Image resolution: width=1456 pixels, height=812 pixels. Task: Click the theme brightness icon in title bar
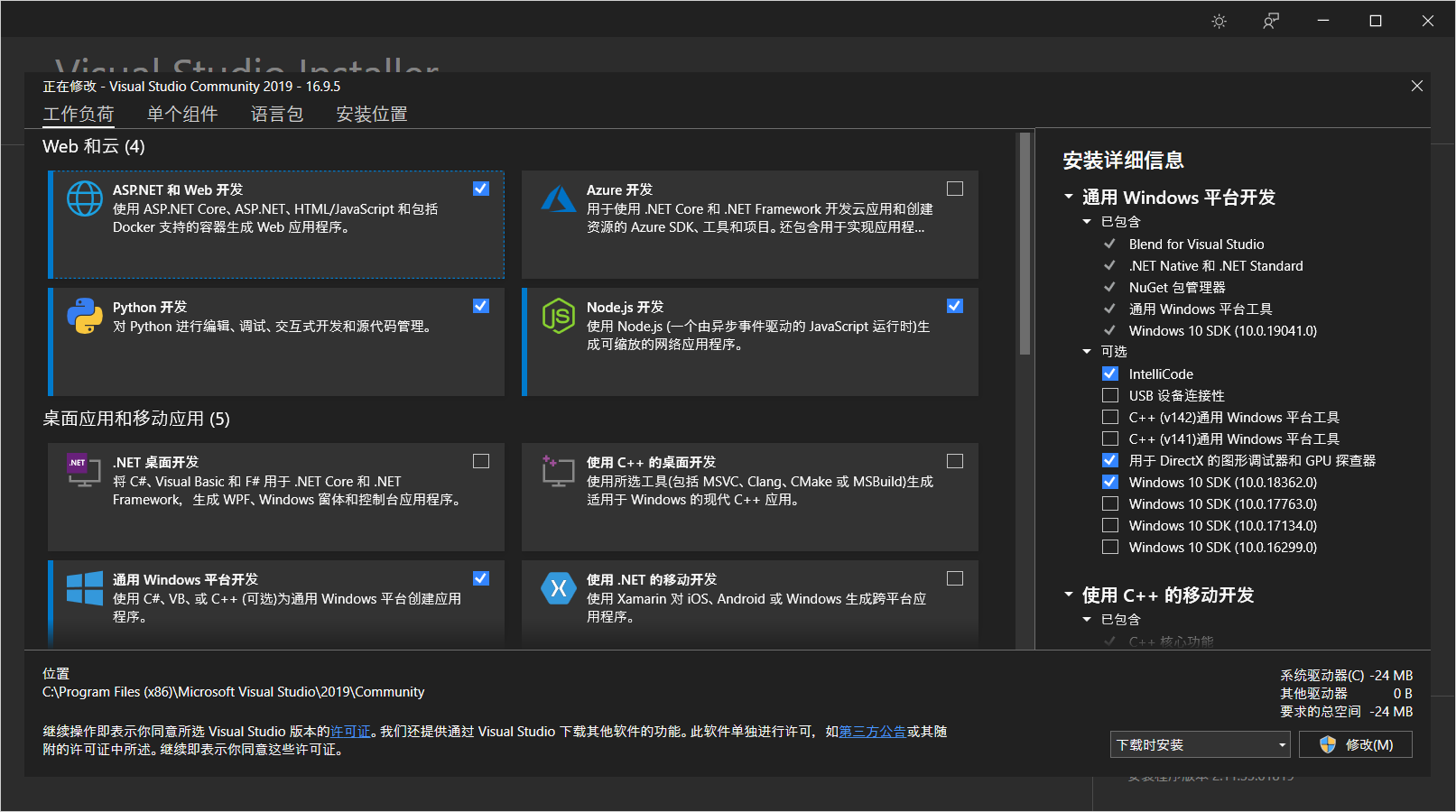tap(1219, 20)
